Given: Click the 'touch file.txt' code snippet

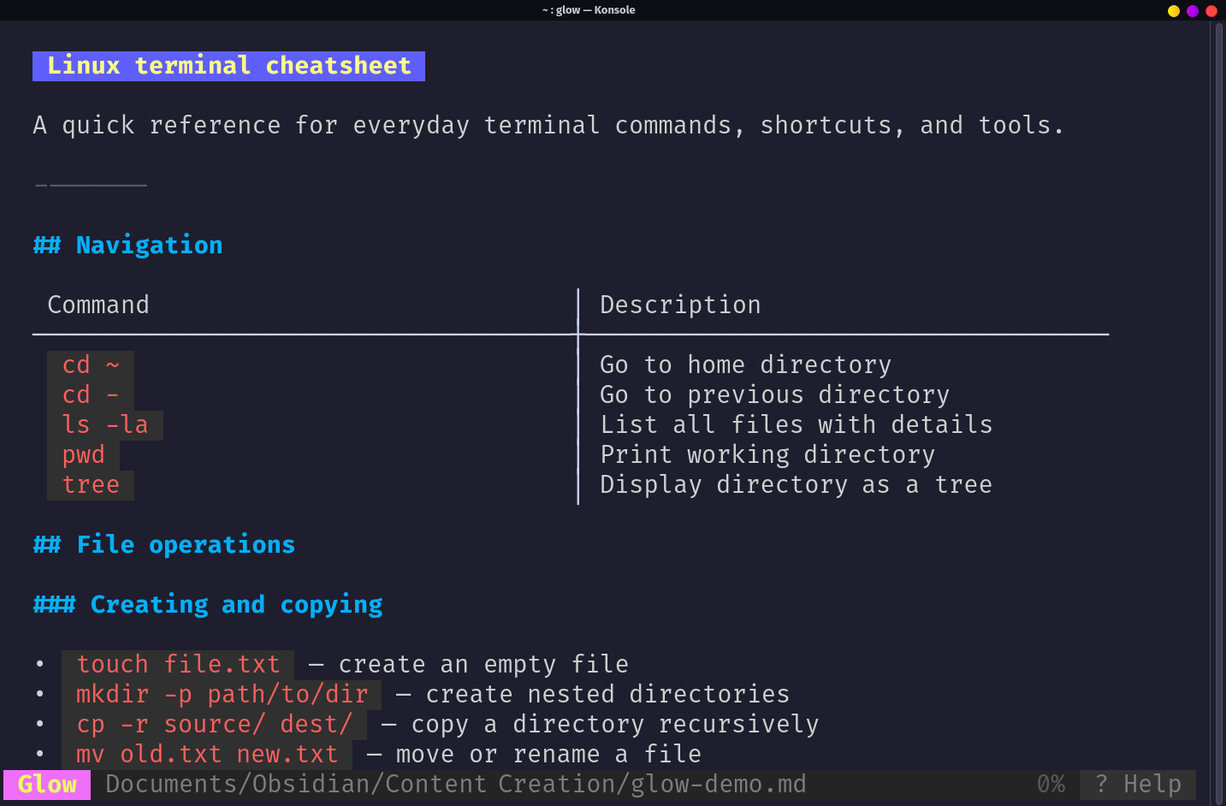Looking at the screenshot, I should pos(178,664).
